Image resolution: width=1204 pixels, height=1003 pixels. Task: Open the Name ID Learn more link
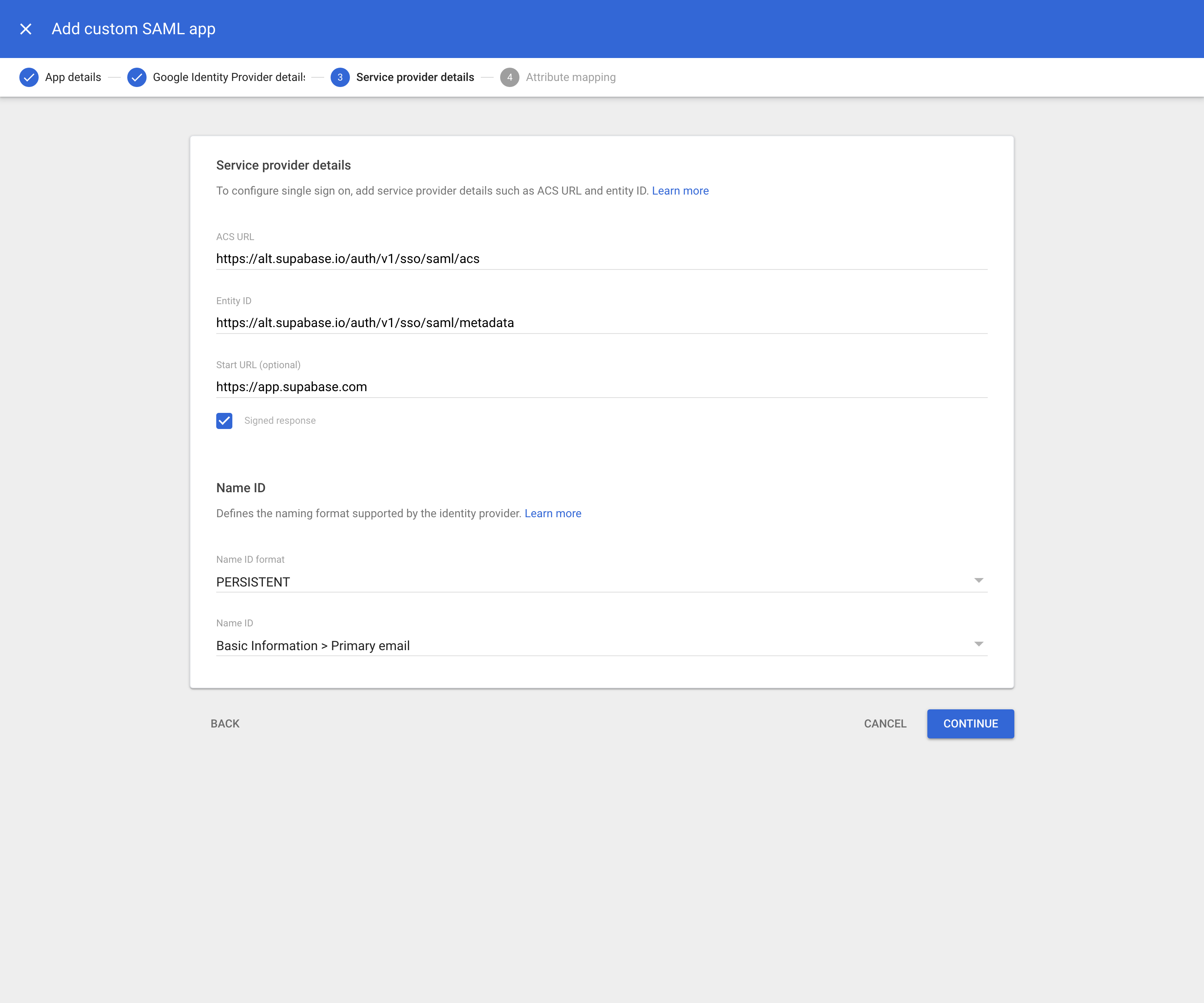(x=553, y=513)
